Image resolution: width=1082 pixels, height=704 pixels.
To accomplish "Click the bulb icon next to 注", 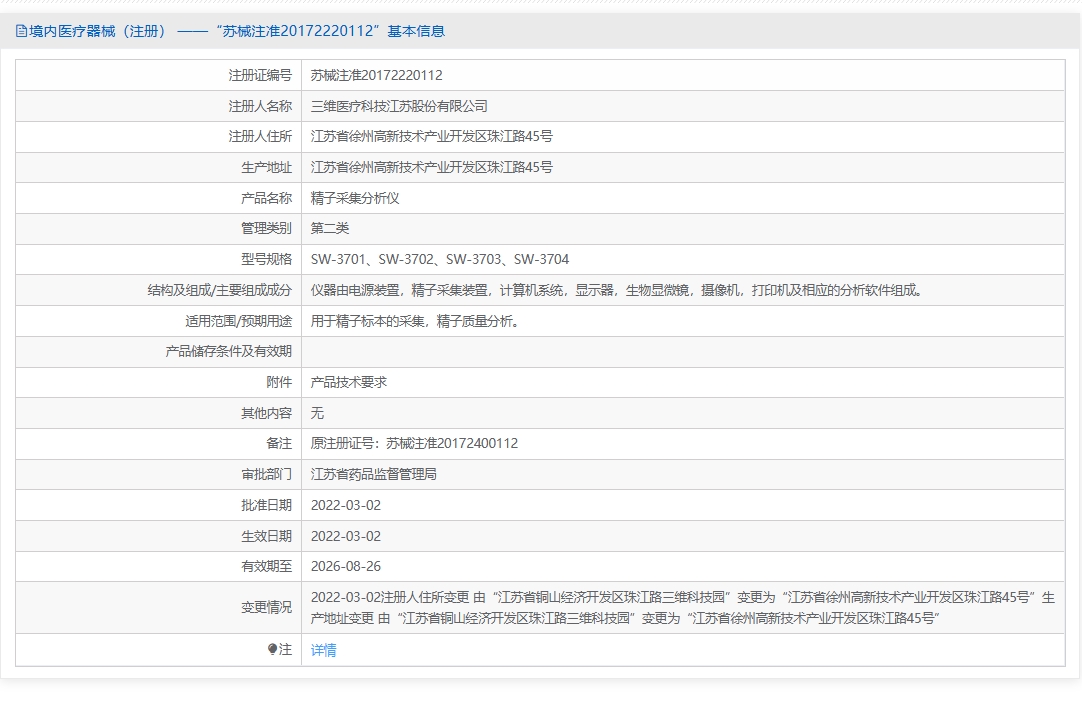I will coord(273,649).
